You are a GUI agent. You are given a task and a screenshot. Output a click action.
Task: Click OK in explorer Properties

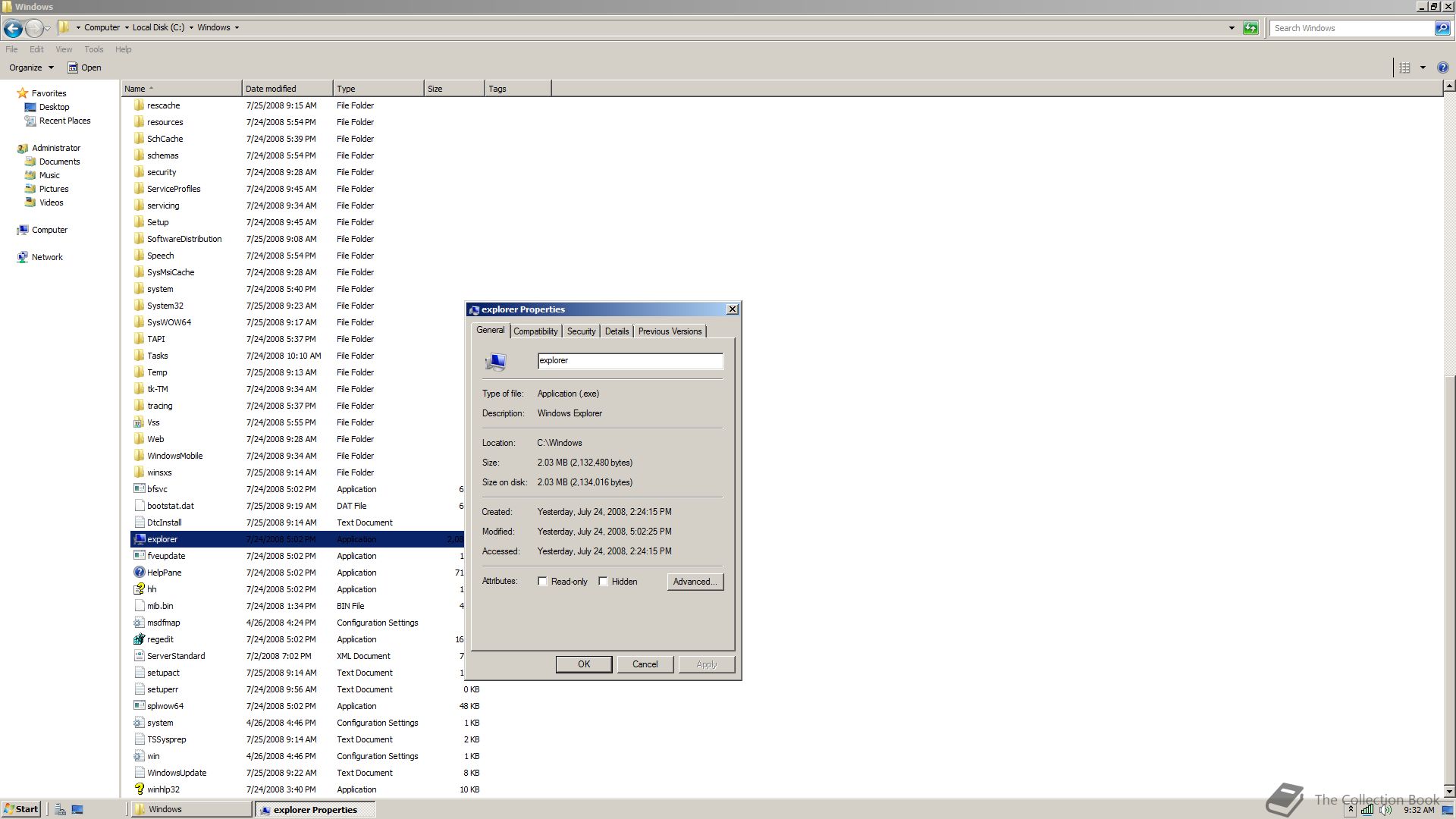584,664
